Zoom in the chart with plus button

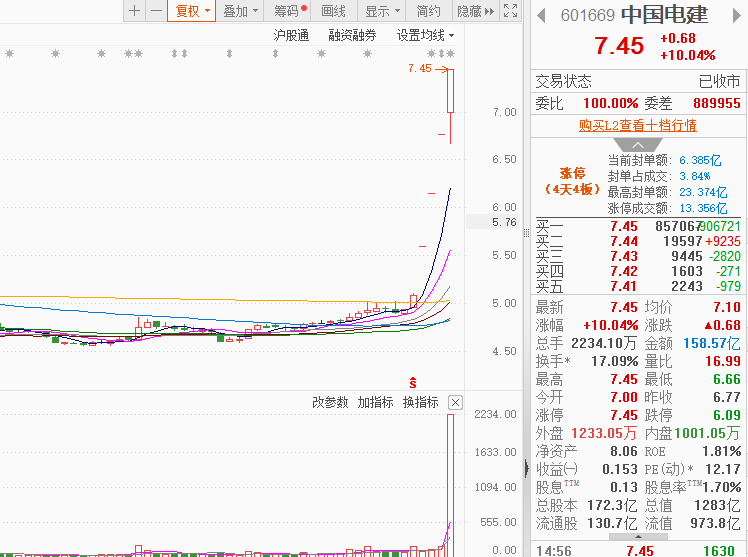coord(135,10)
